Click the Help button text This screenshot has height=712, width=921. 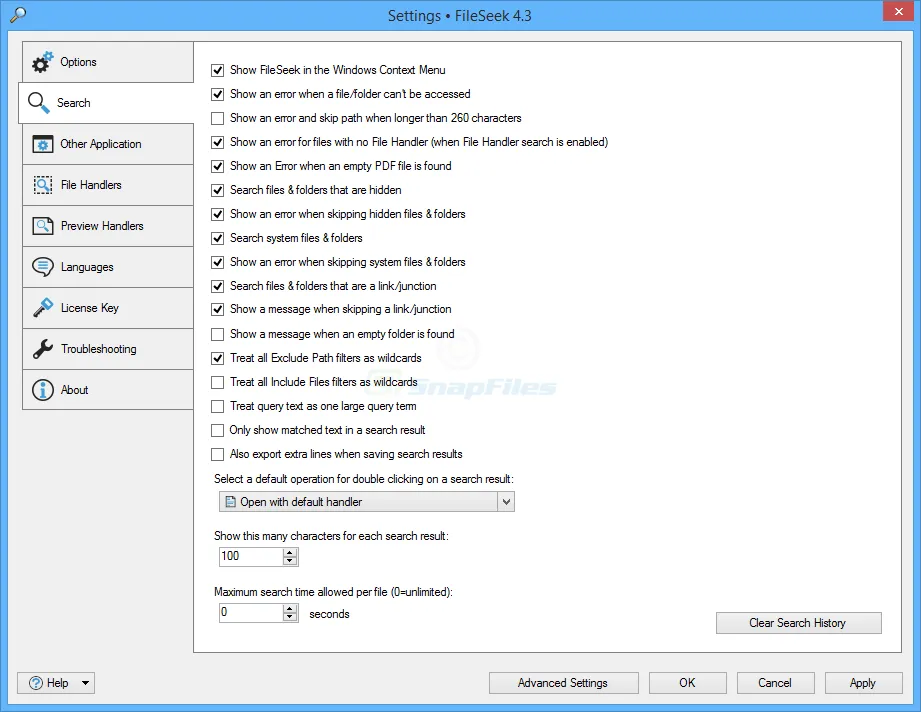point(58,683)
